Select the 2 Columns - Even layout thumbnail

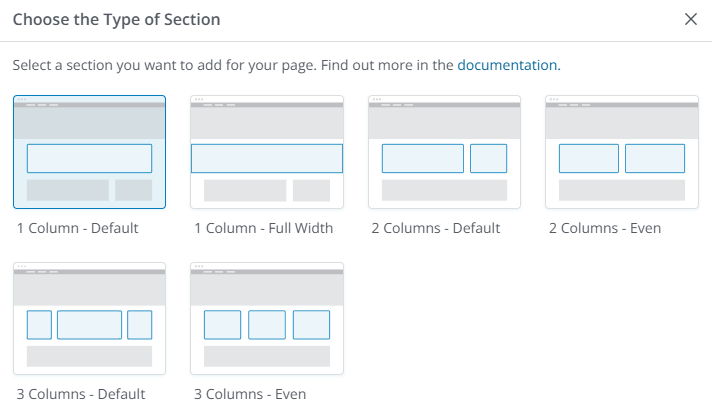[x=621, y=152]
